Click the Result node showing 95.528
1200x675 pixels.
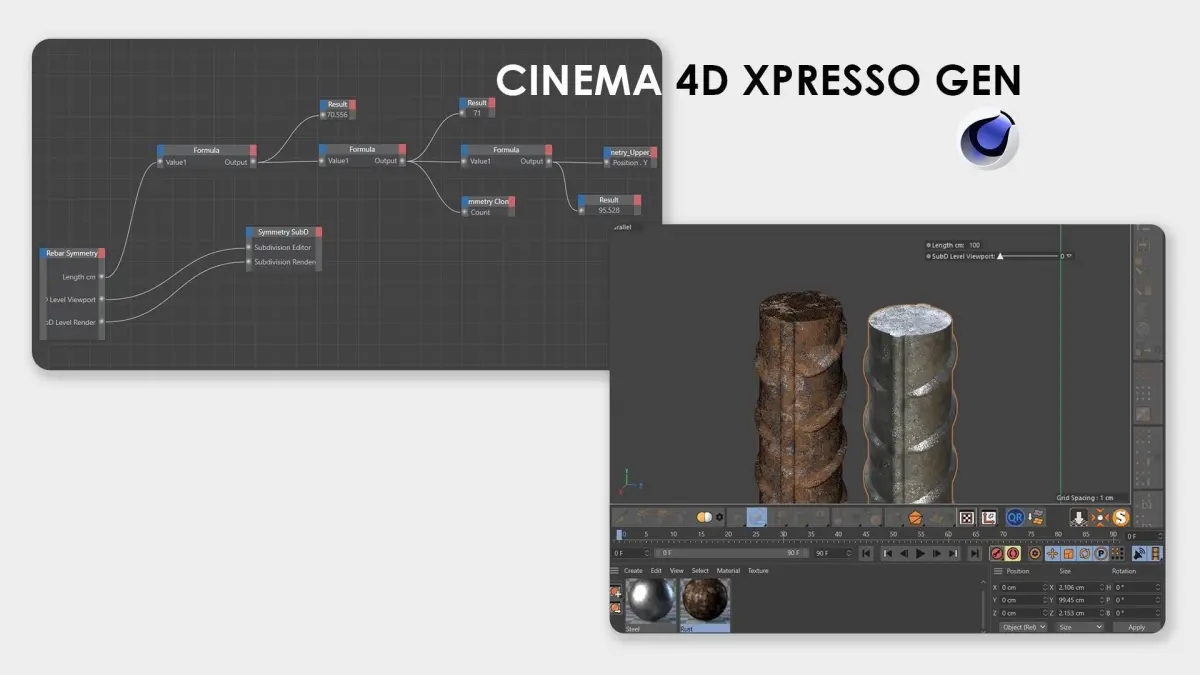coord(609,205)
